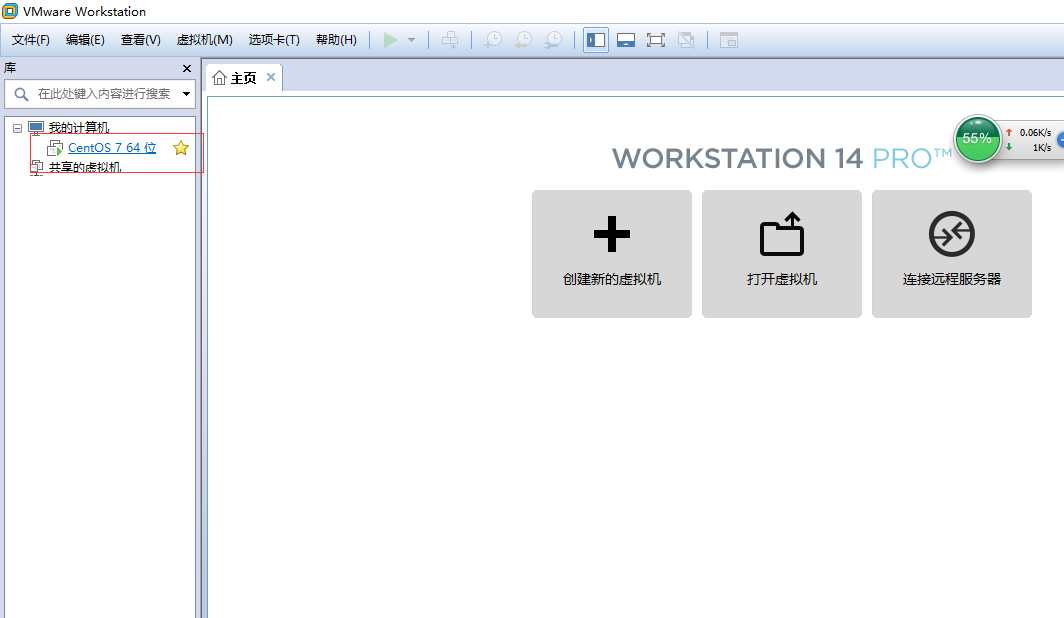1064x618 pixels.
Task: Open the 虚拟机(M) menu
Action: (x=204, y=40)
